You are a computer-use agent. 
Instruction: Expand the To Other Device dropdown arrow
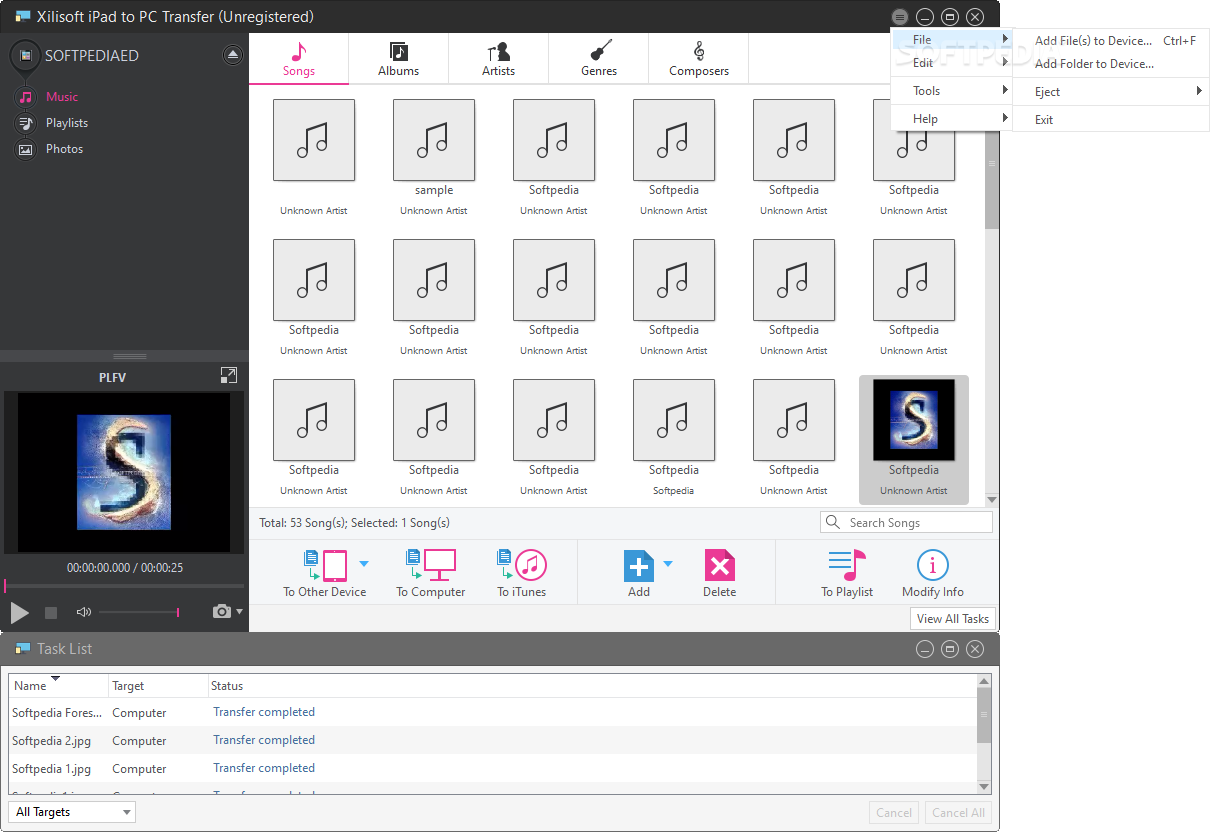[364, 564]
